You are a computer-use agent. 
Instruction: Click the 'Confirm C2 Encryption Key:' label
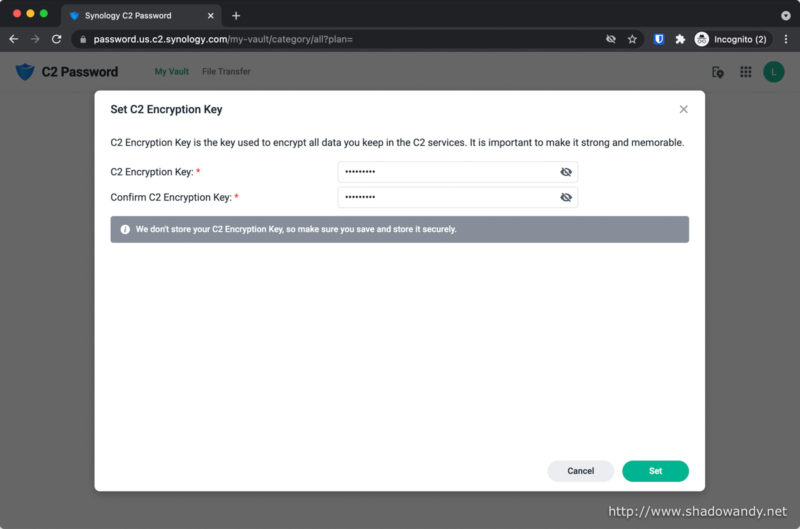click(x=171, y=197)
